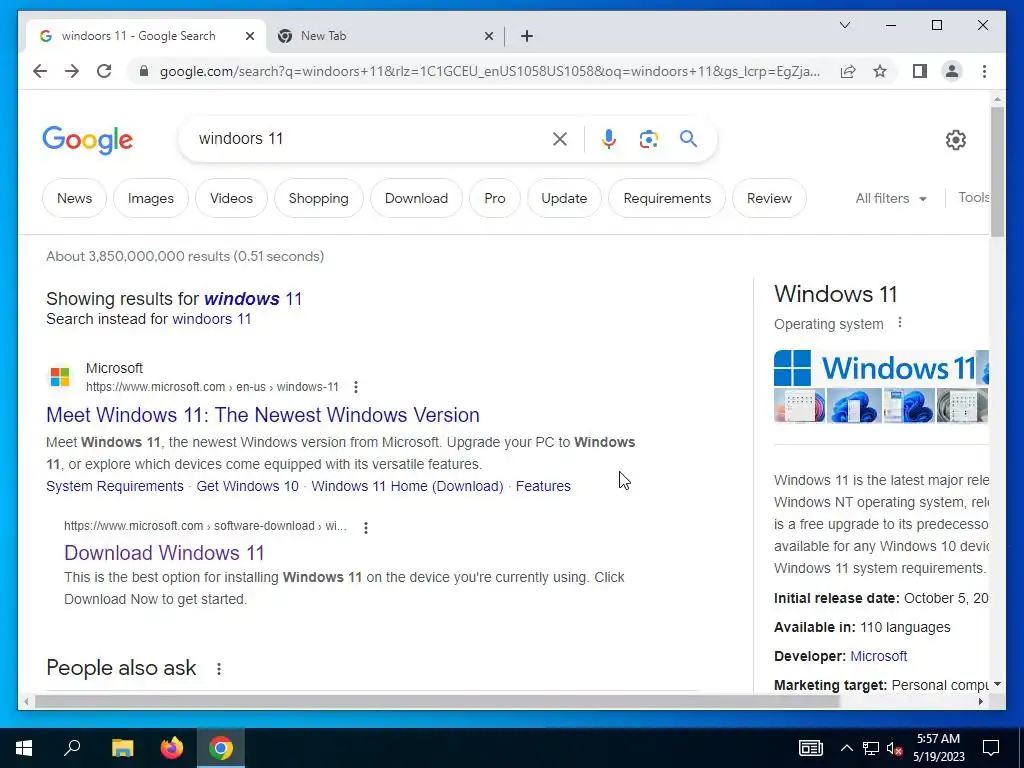Open the tab search chevron
1024x768 pixels.
[x=844, y=25]
